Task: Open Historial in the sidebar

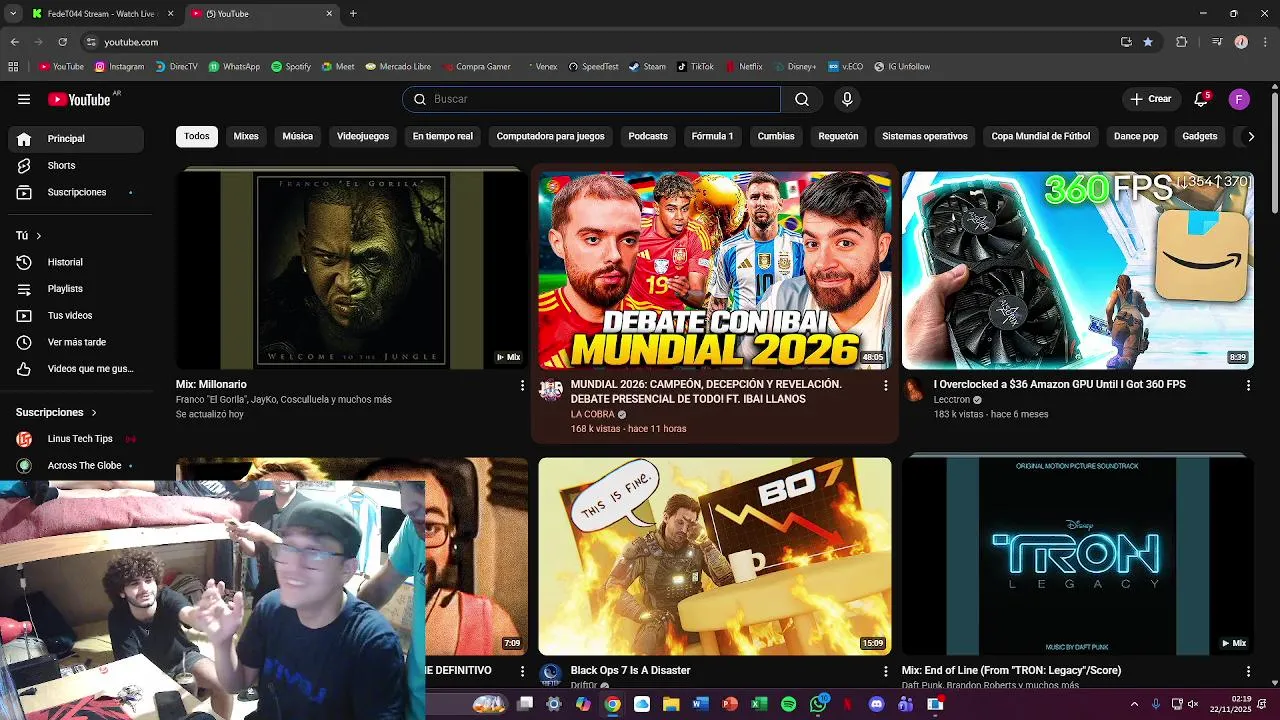Action: (x=77, y=262)
